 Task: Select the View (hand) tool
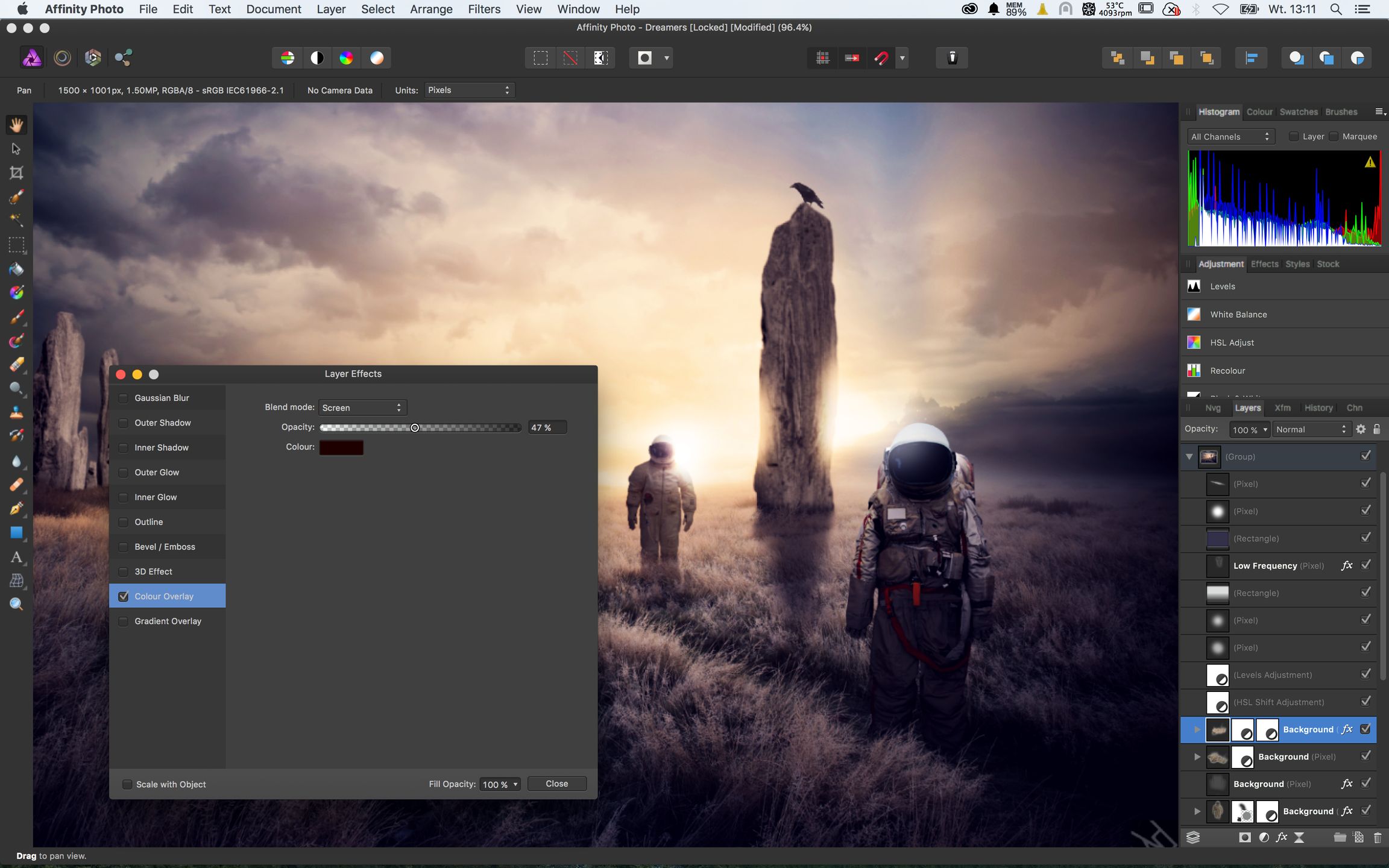(16, 125)
